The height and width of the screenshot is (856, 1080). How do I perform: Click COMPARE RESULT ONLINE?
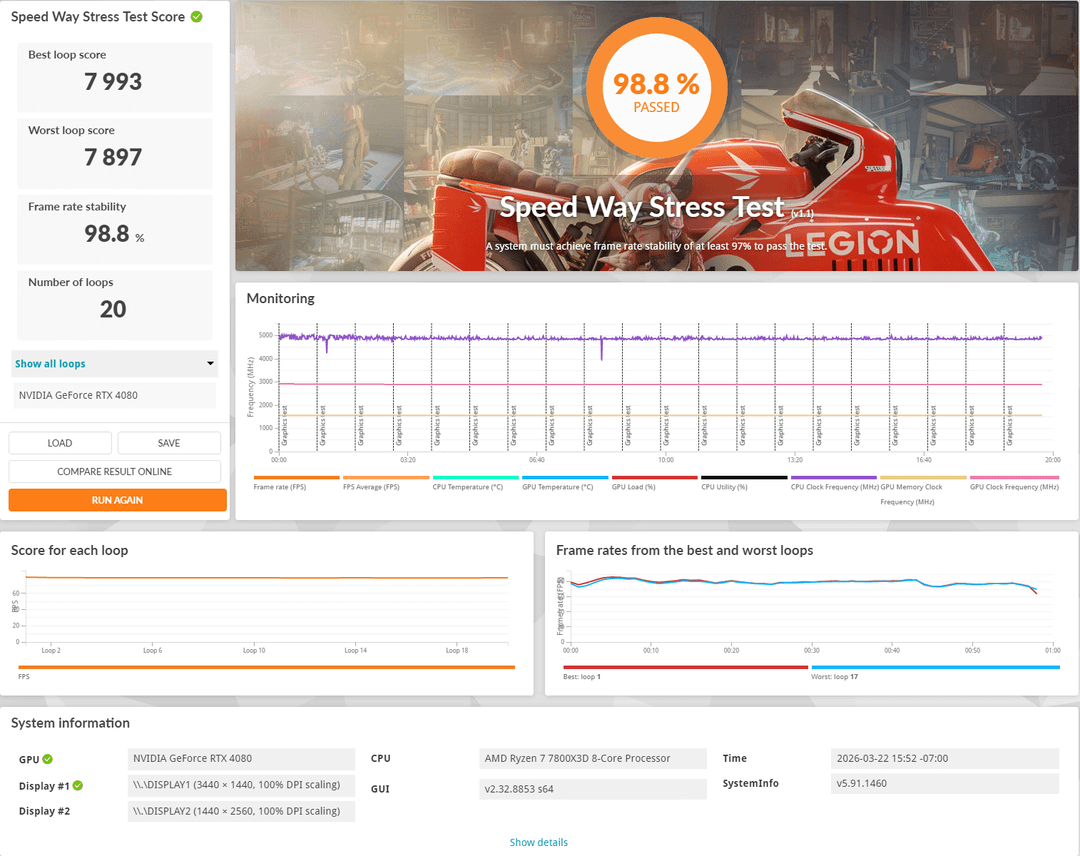point(114,471)
